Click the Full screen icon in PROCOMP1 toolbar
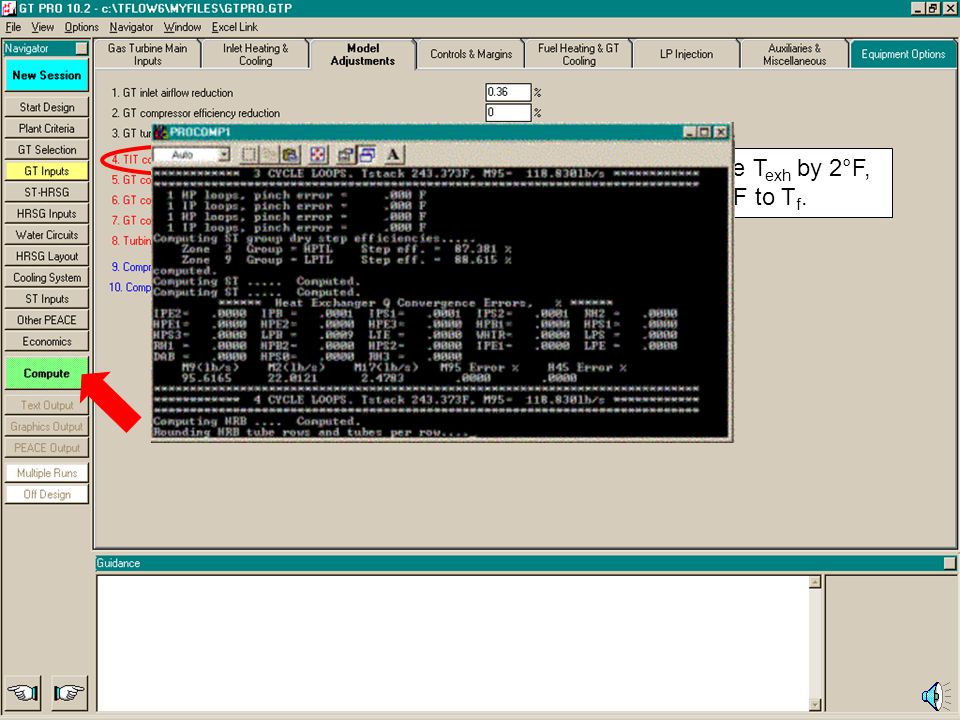The width and height of the screenshot is (960, 720). pyautogui.click(x=318, y=155)
